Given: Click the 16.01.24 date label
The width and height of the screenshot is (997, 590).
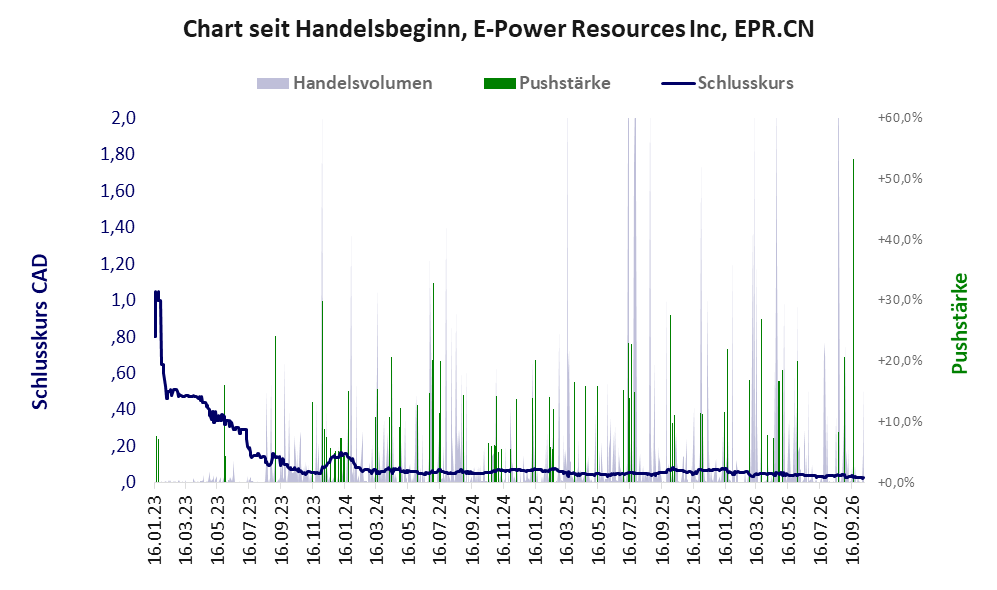Looking at the screenshot, I should pos(345,529).
